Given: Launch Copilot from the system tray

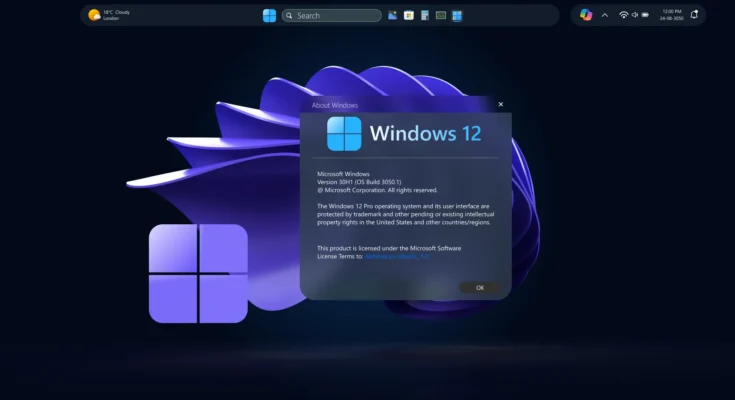Looking at the screenshot, I should 586,15.
